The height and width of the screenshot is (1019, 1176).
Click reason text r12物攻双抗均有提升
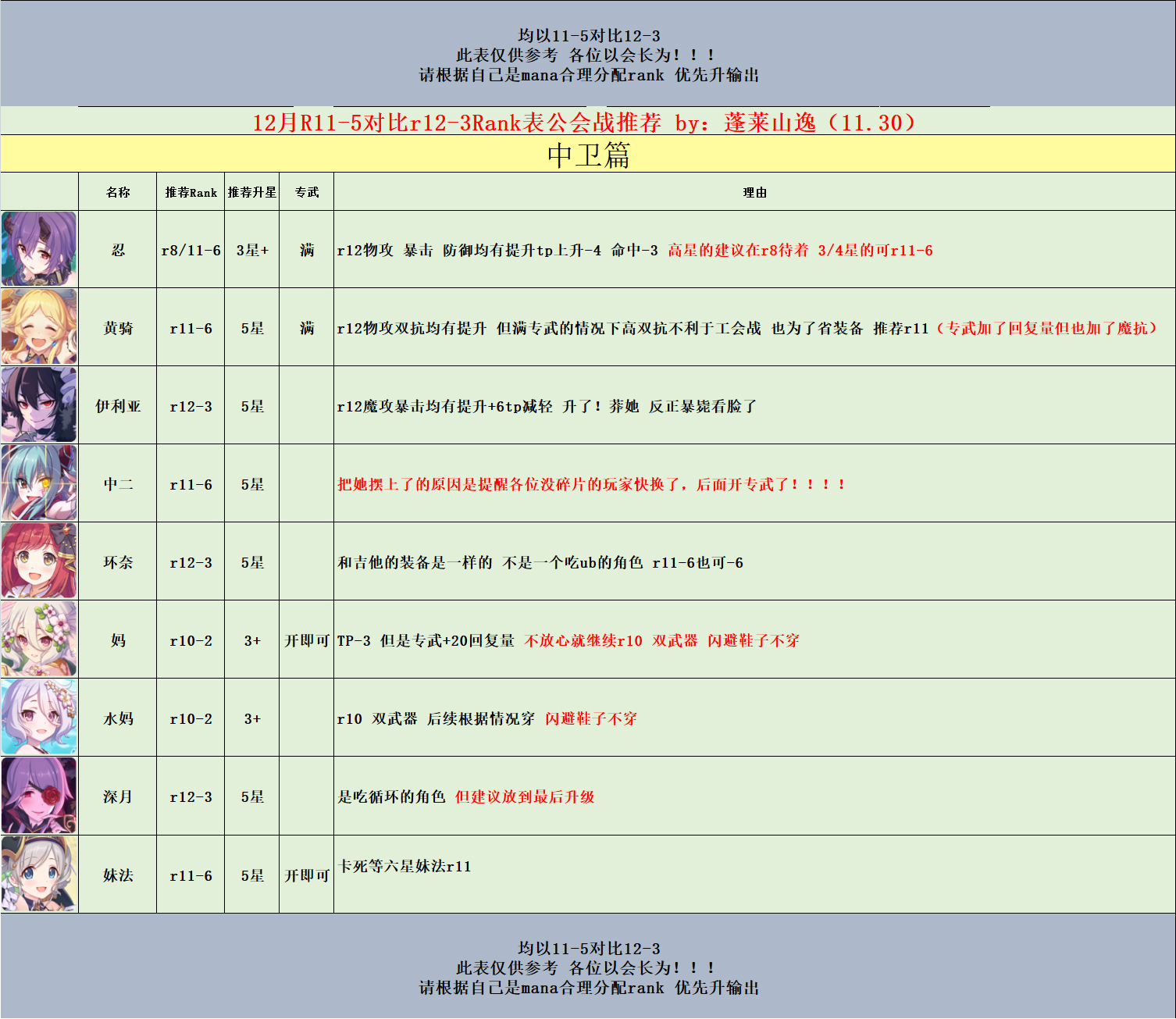pyautogui.click(x=412, y=328)
